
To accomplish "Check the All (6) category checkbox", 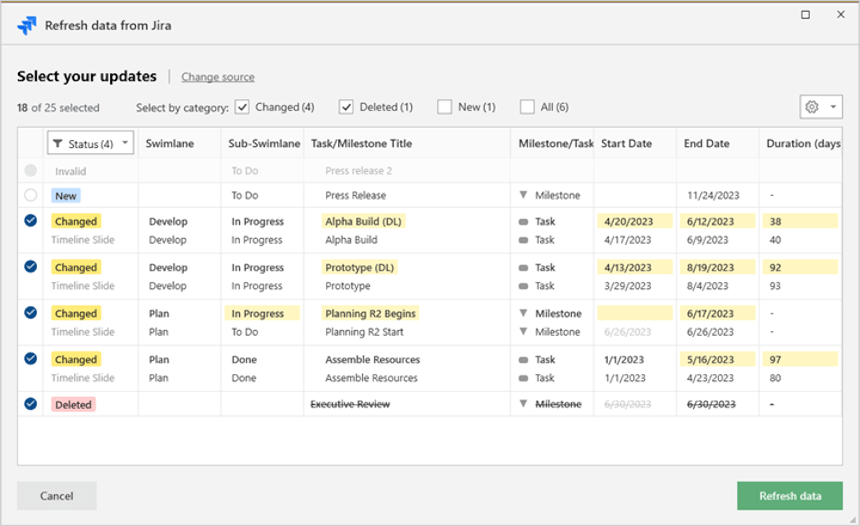I will coord(527,107).
